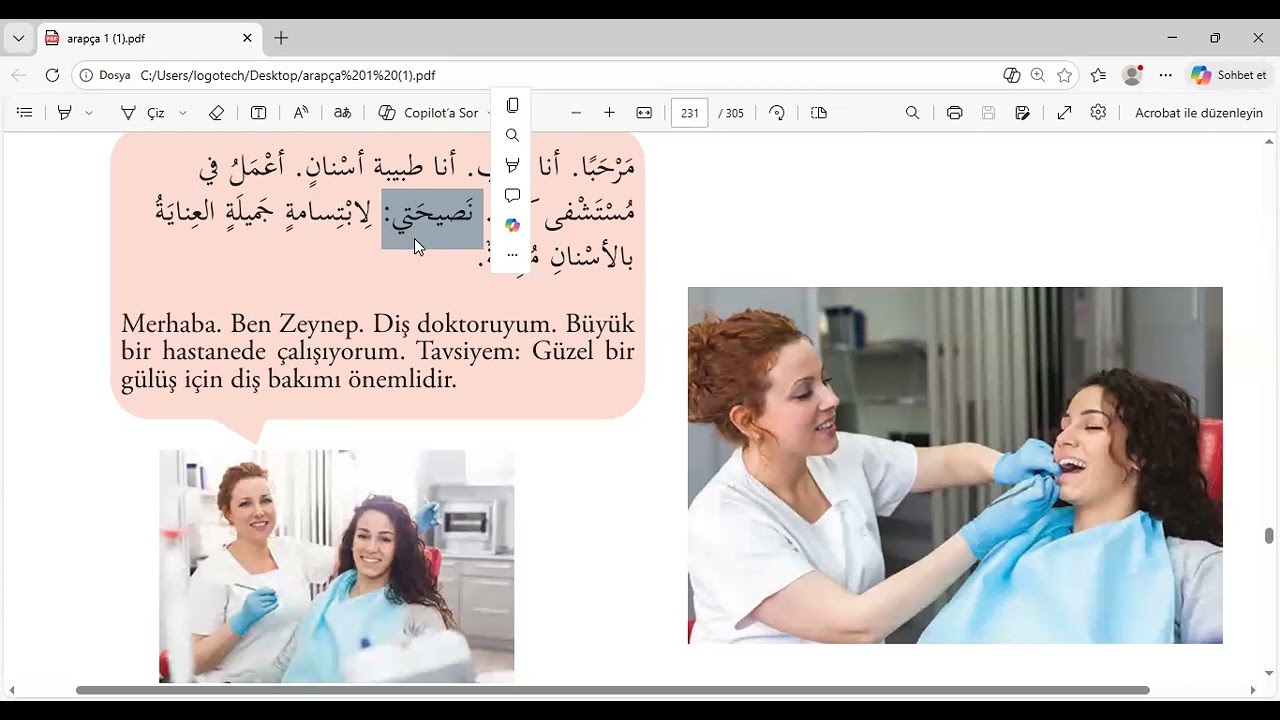Viewport: 1280px width, 720px height.
Task: Open the Favorites list
Action: click(1099, 75)
